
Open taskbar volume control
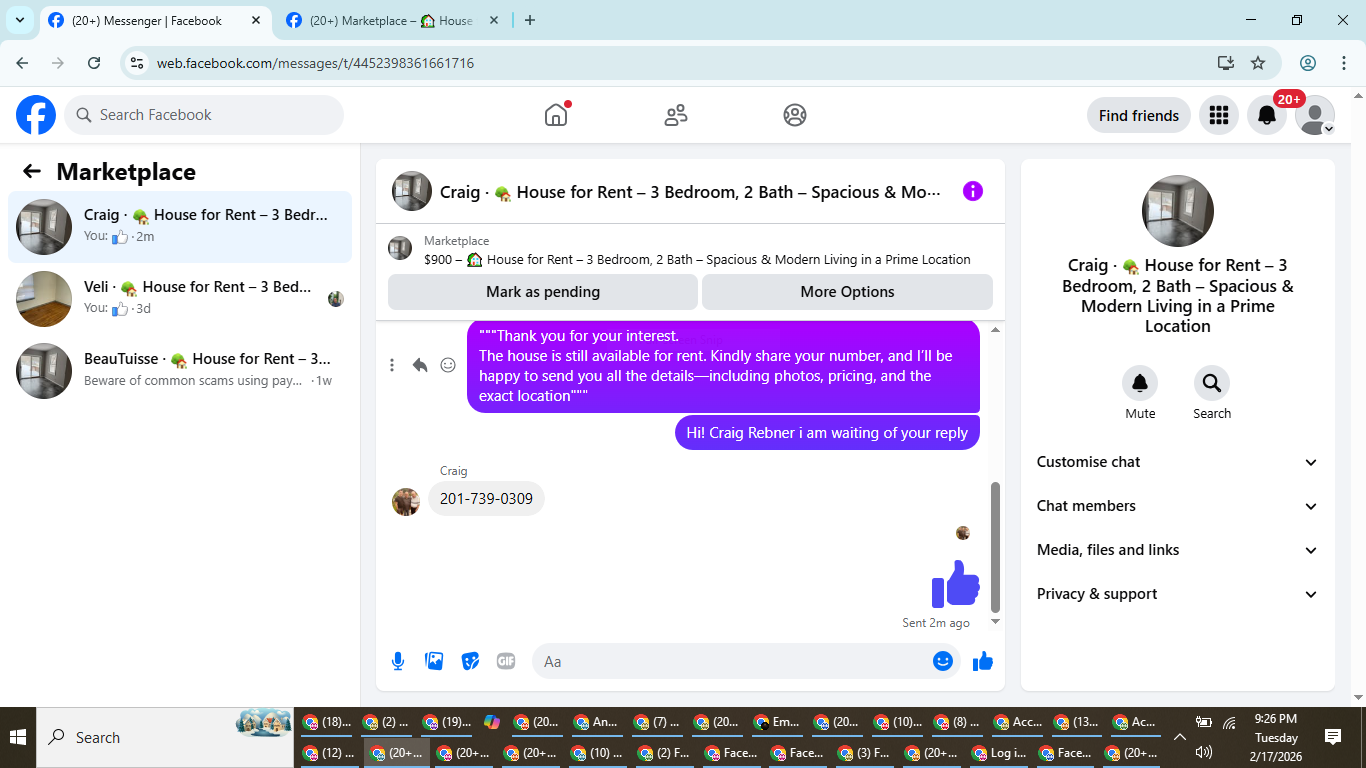coord(1204,752)
